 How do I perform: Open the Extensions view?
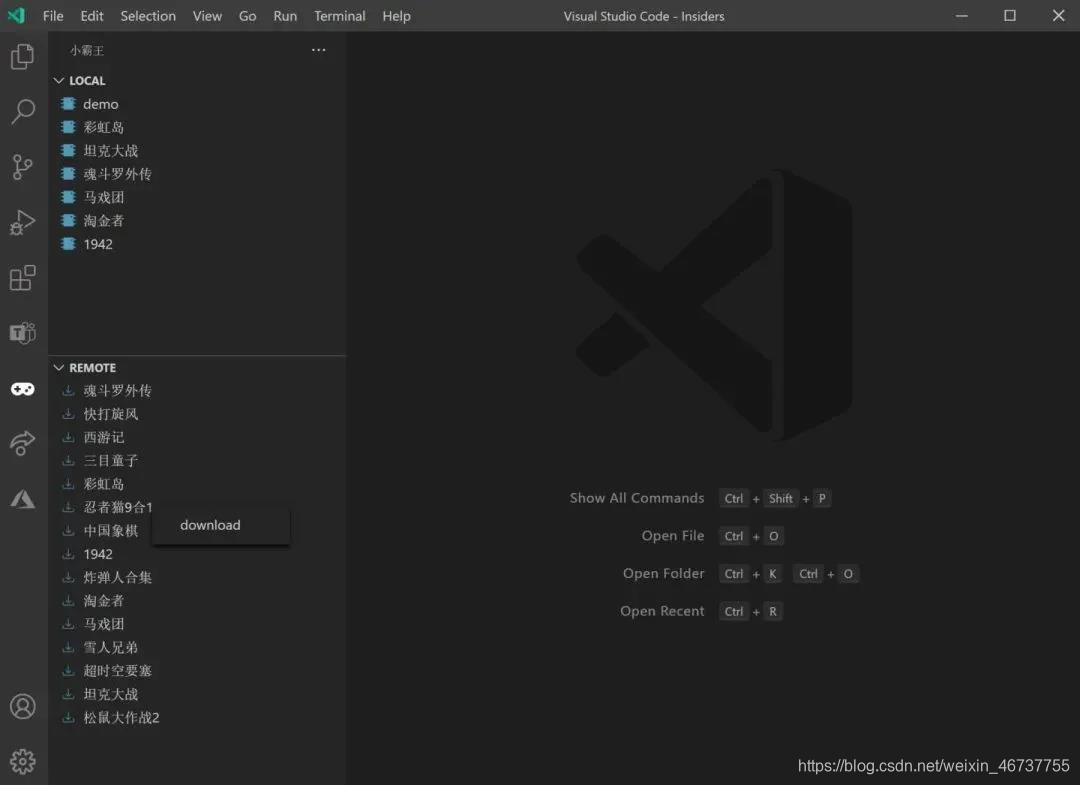pos(23,278)
